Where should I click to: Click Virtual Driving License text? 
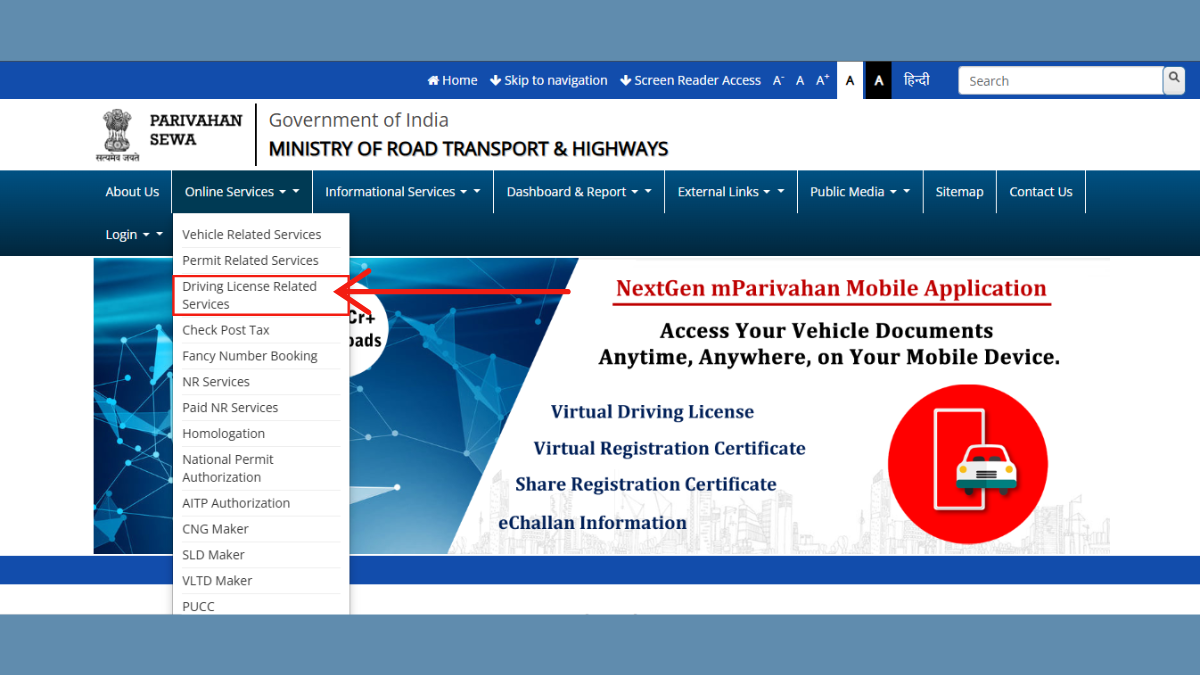tap(652, 412)
